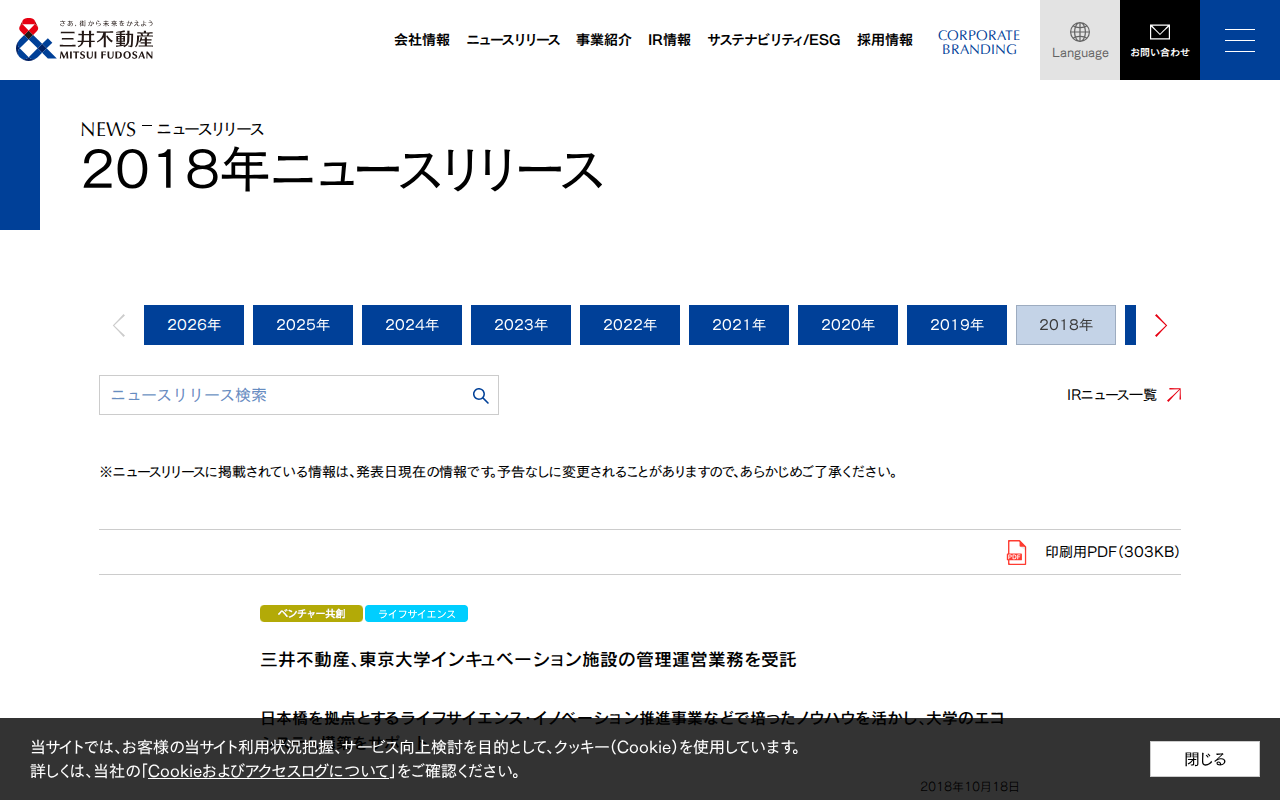The image size is (1280, 800).
Task: Open ニュースリリース menu
Action: coord(513,40)
